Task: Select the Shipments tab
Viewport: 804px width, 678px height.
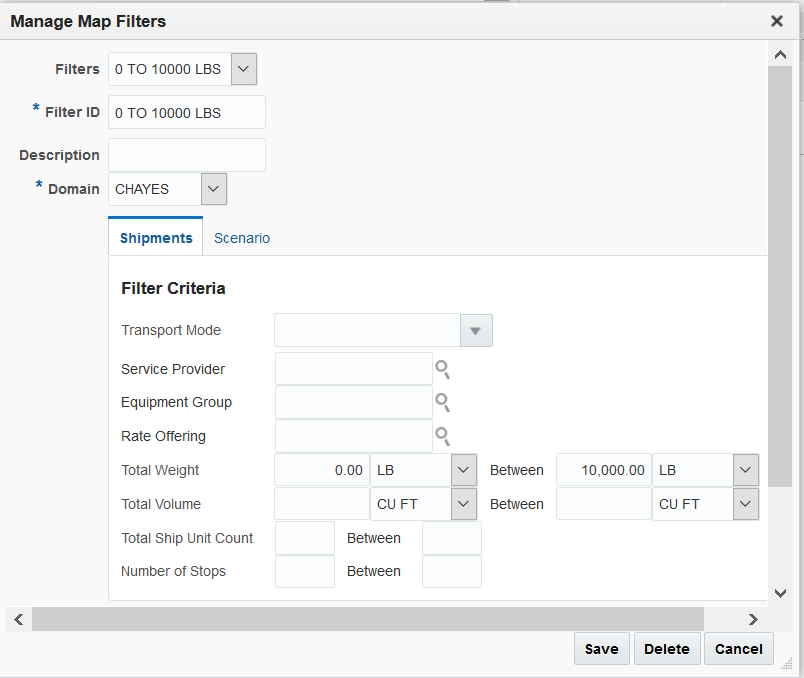Action: click(x=156, y=238)
